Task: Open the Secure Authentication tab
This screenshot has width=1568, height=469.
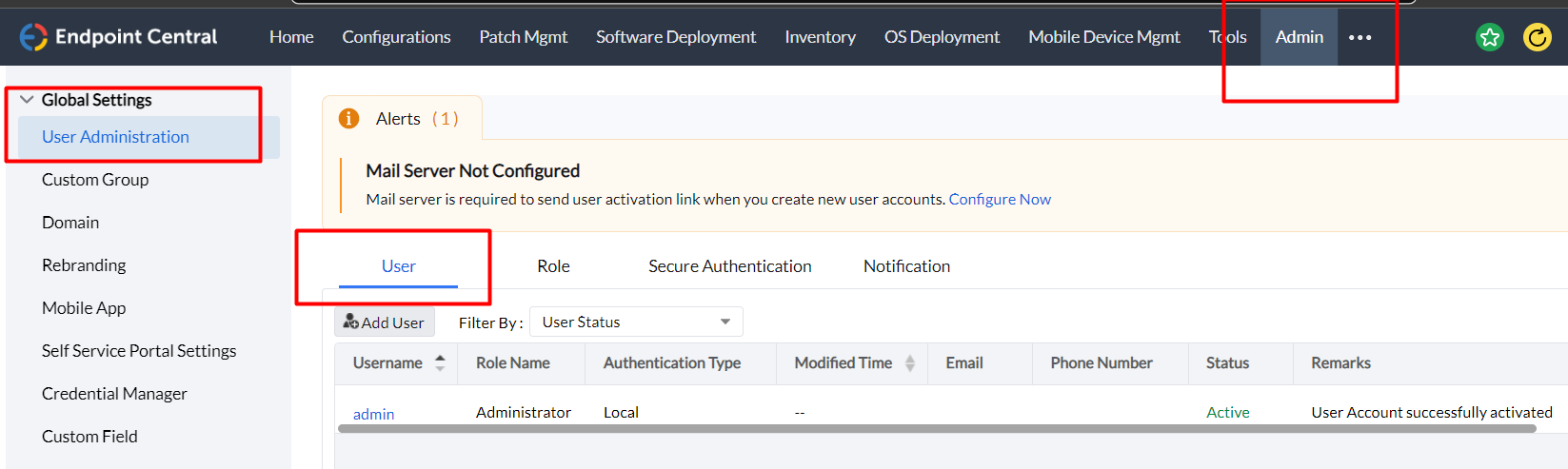Action: (x=729, y=266)
